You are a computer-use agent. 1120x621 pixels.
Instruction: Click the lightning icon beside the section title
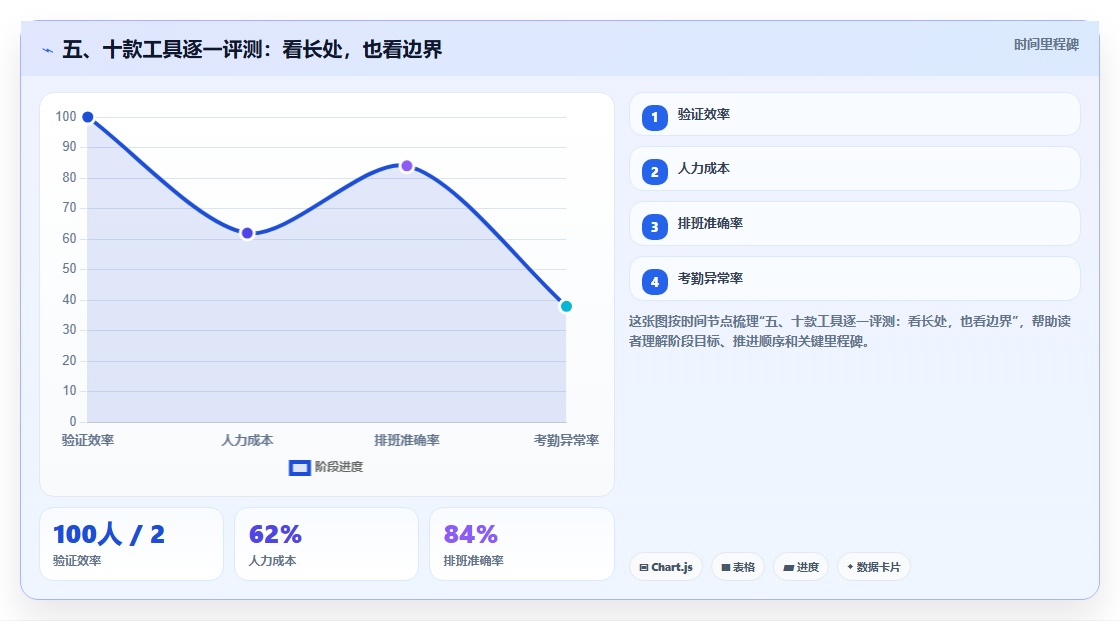(x=48, y=50)
